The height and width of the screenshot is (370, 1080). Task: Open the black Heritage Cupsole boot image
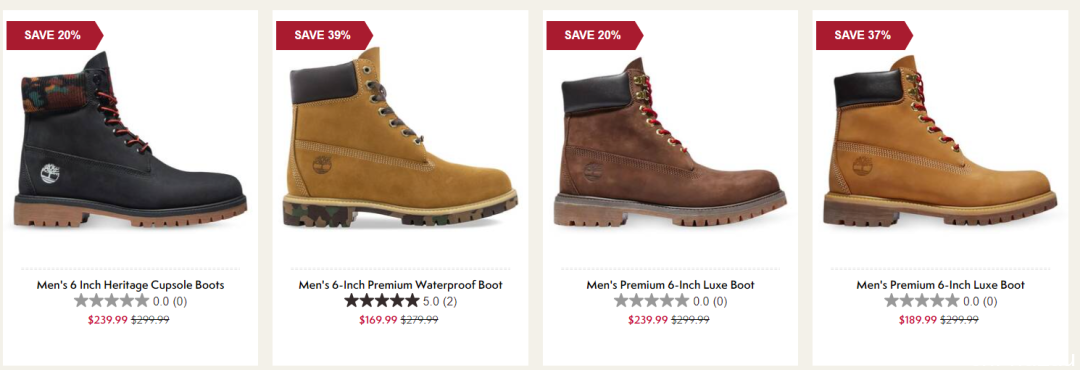click(x=130, y=140)
